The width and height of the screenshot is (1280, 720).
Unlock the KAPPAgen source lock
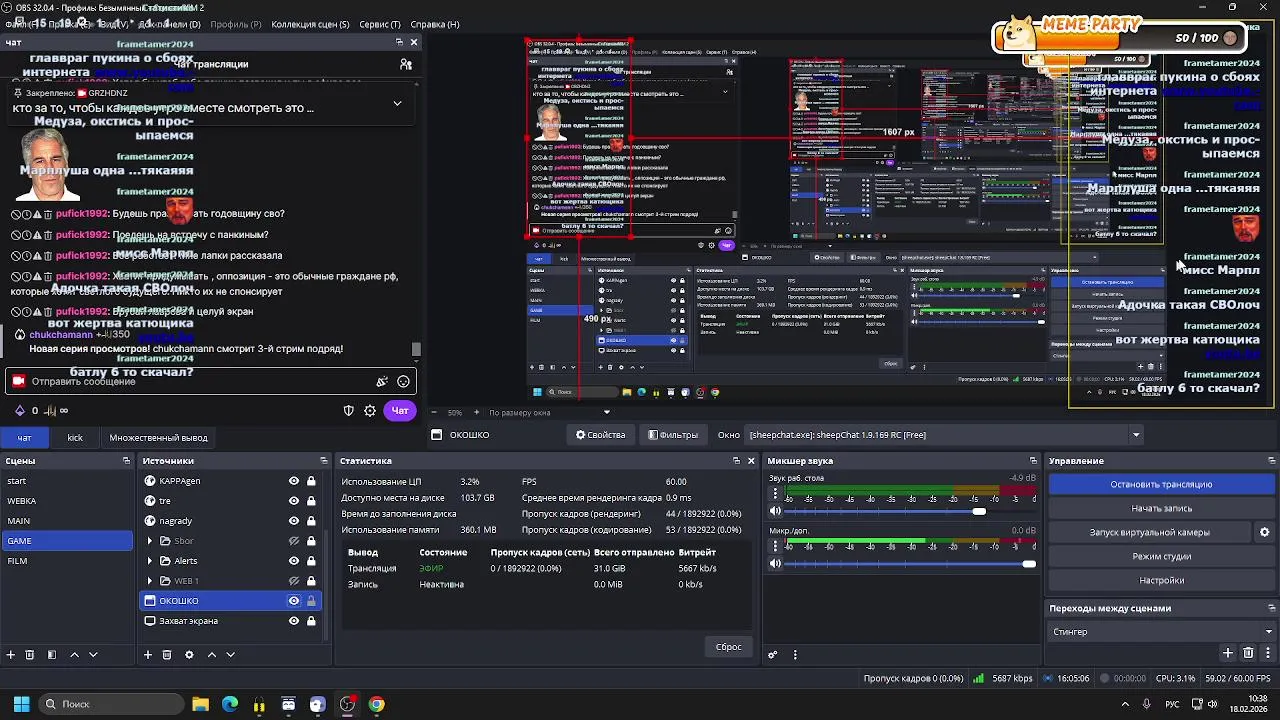click(311, 481)
